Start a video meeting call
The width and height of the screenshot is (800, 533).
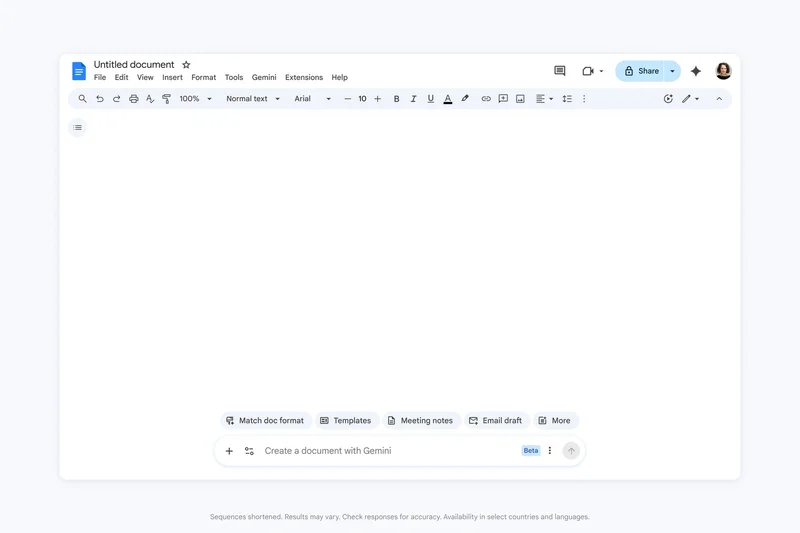click(x=588, y=71)
